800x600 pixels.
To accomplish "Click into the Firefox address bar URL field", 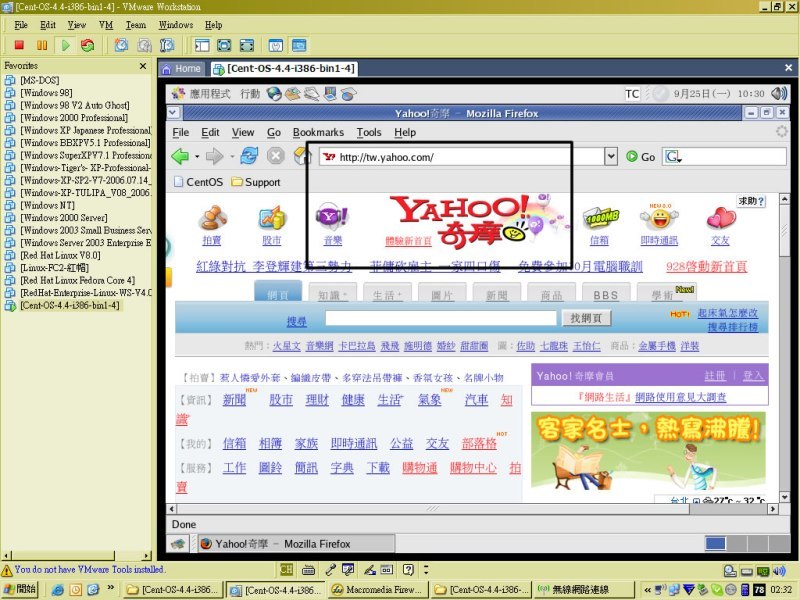I will point(462,157).
